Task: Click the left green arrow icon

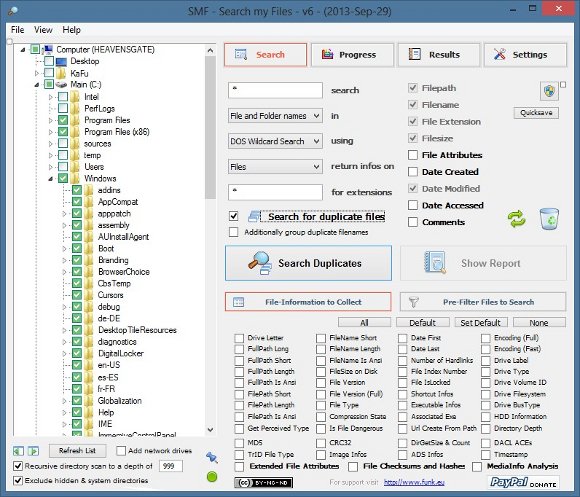Action: click(x=18, y=451)
